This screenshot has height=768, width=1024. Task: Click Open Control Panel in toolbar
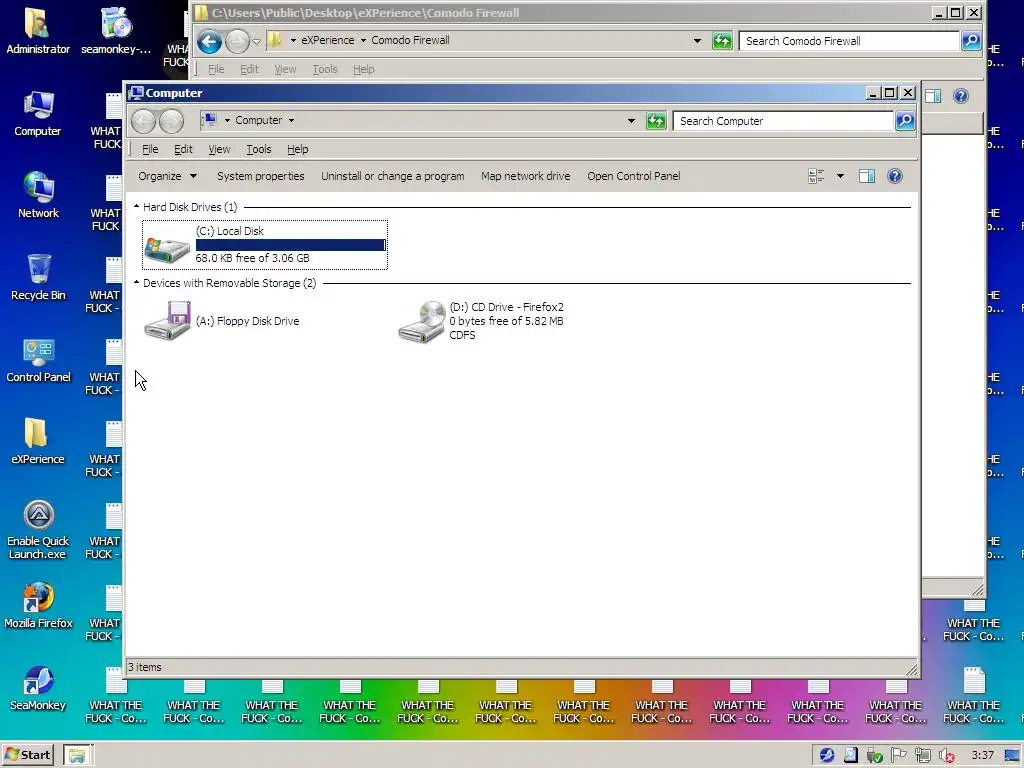(633, 176)
